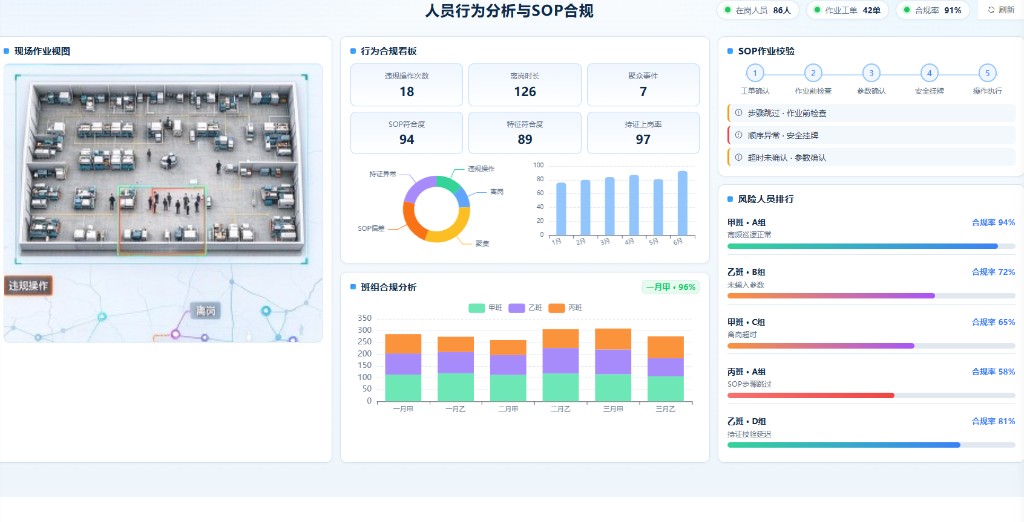Click the blue marker beside SOP作业校验
The height and width of the screenshot is (522, 1024).
[x=730, y=51]
